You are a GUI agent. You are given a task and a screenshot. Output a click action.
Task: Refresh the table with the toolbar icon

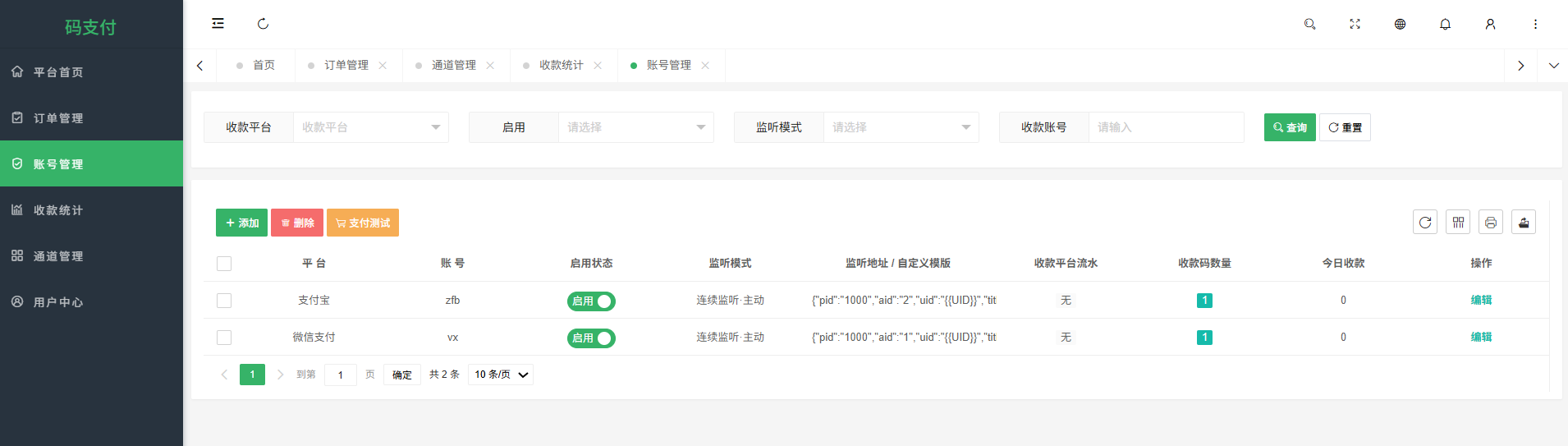pyautogui.click(x=1425, y=222)
